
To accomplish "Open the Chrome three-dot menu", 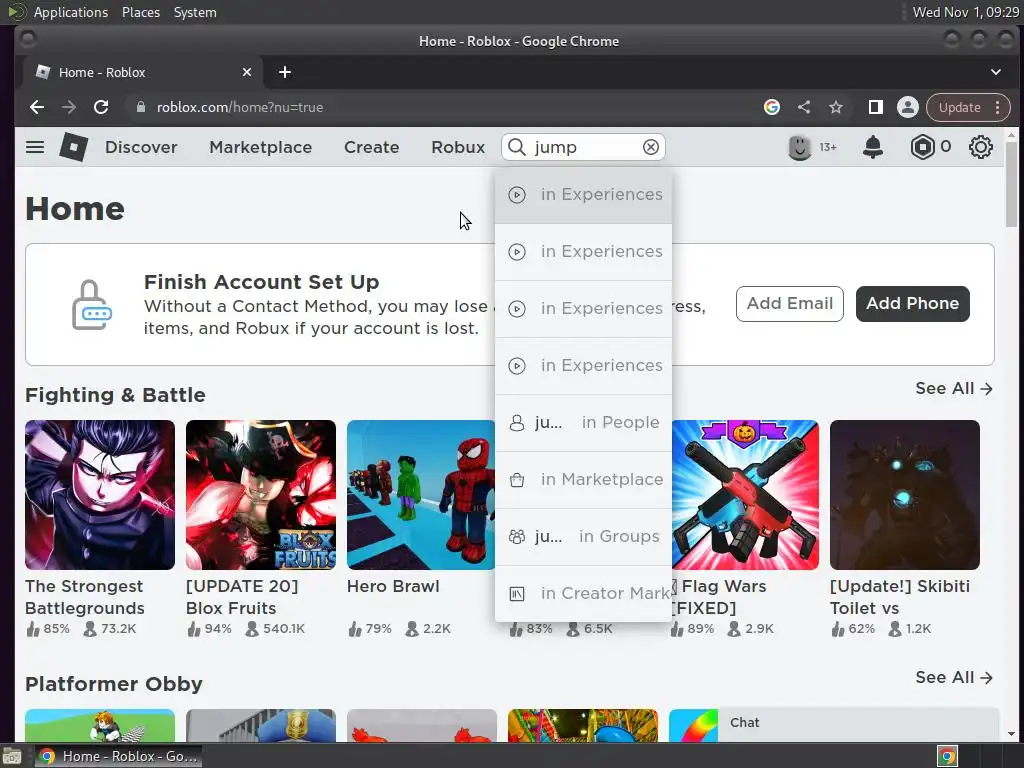I will click(x=997, y=107).
